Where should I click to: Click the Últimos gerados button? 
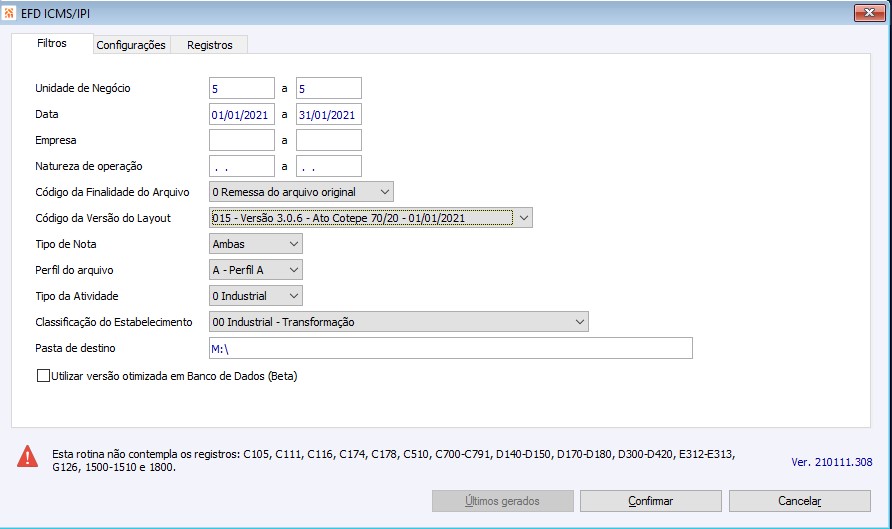502,501
